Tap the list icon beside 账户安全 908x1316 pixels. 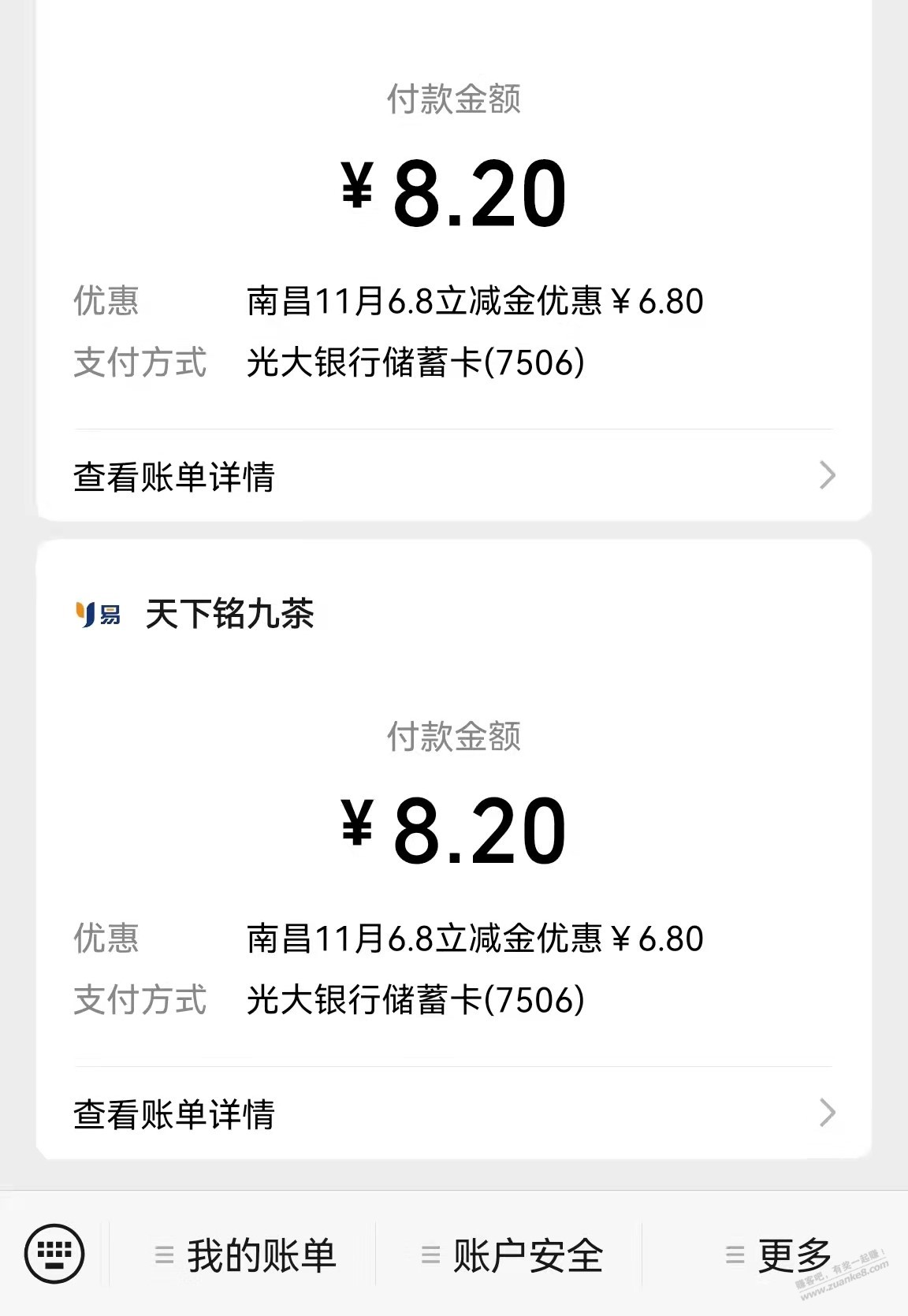(430, 1255)
